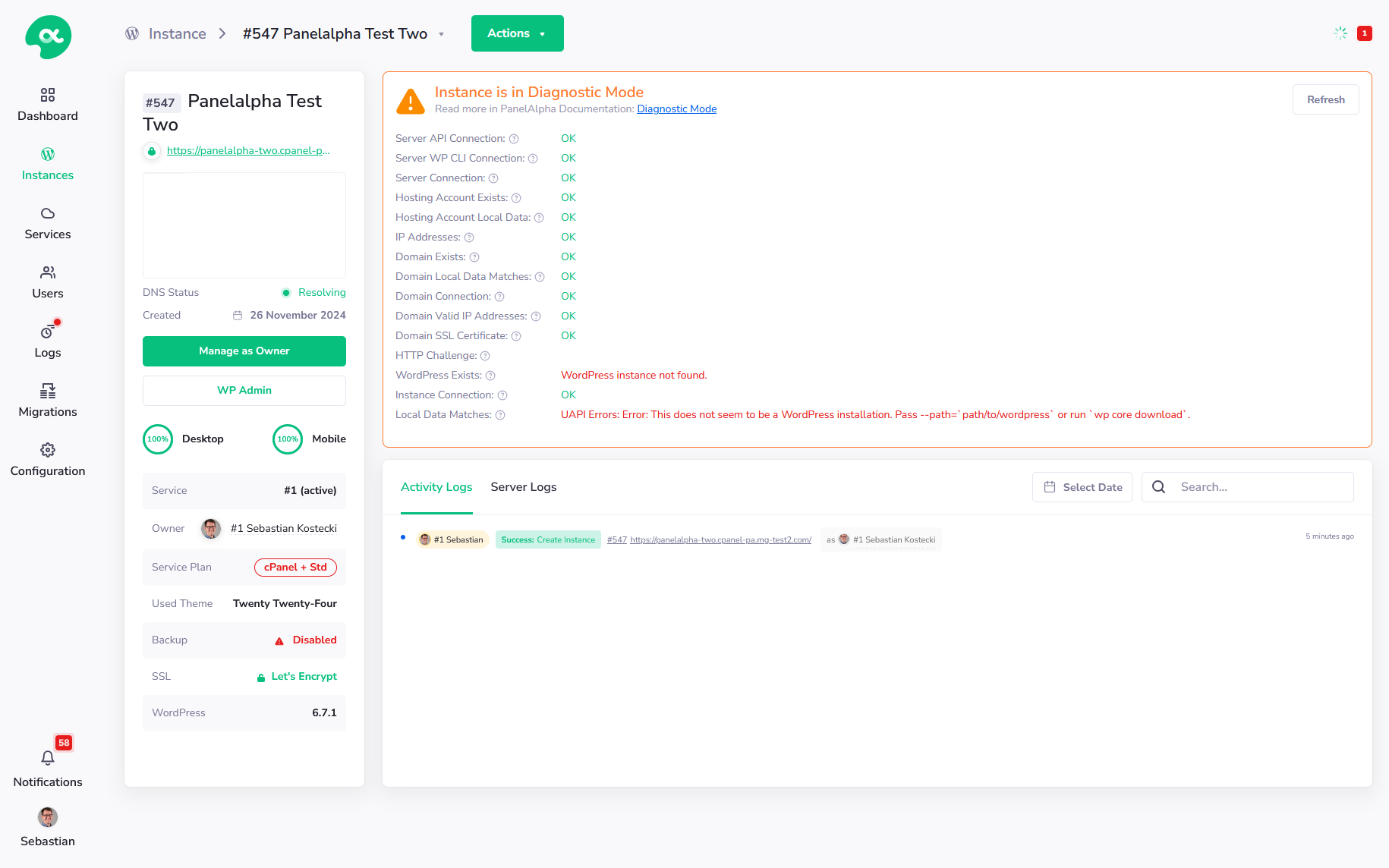Screen dimensions: 1389x868
Task: Click help icon next to IP Addresses
Action: pos(469,237)
